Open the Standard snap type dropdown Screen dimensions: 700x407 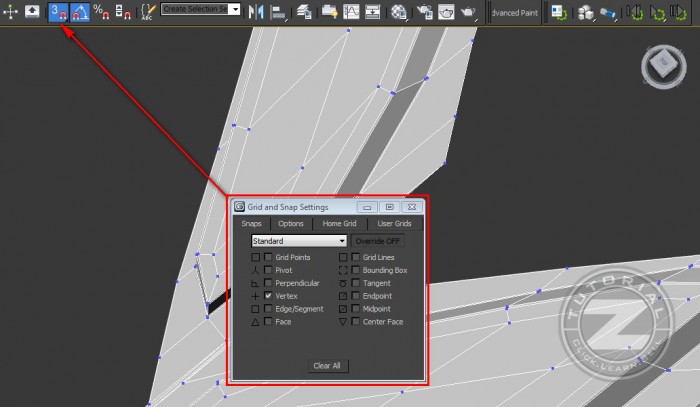click(x=298, y=241)
